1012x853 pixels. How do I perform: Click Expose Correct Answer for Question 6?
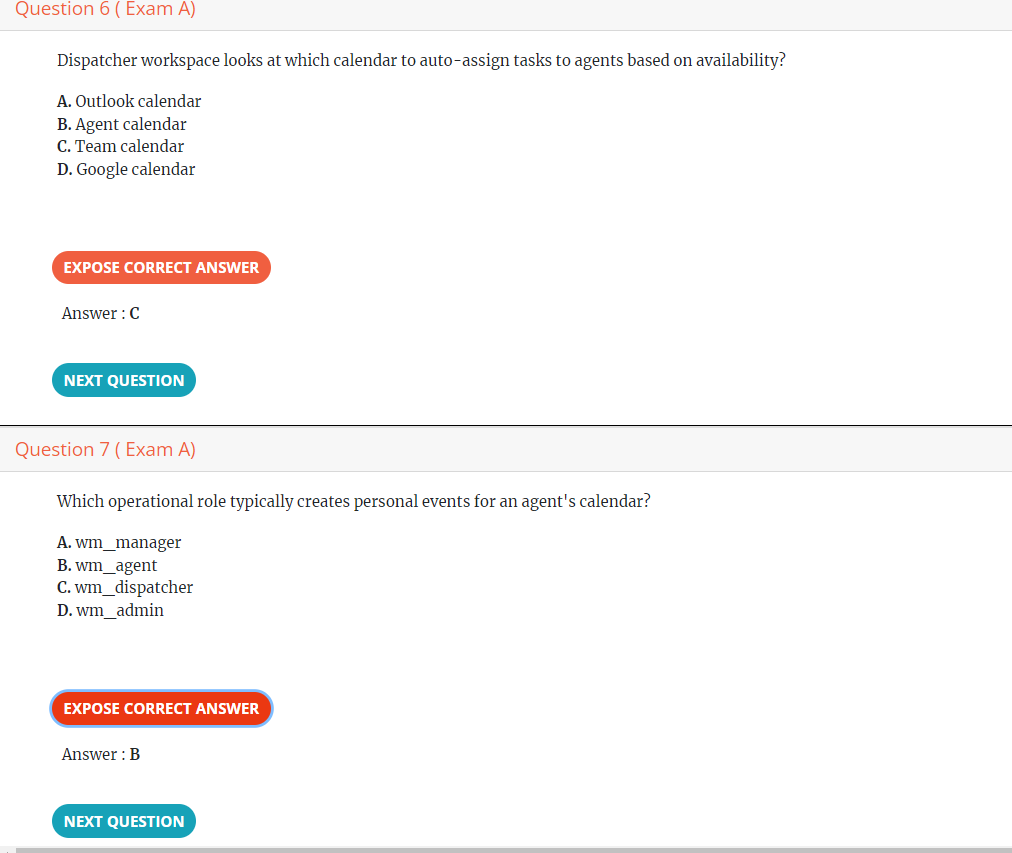click(161, 267)
